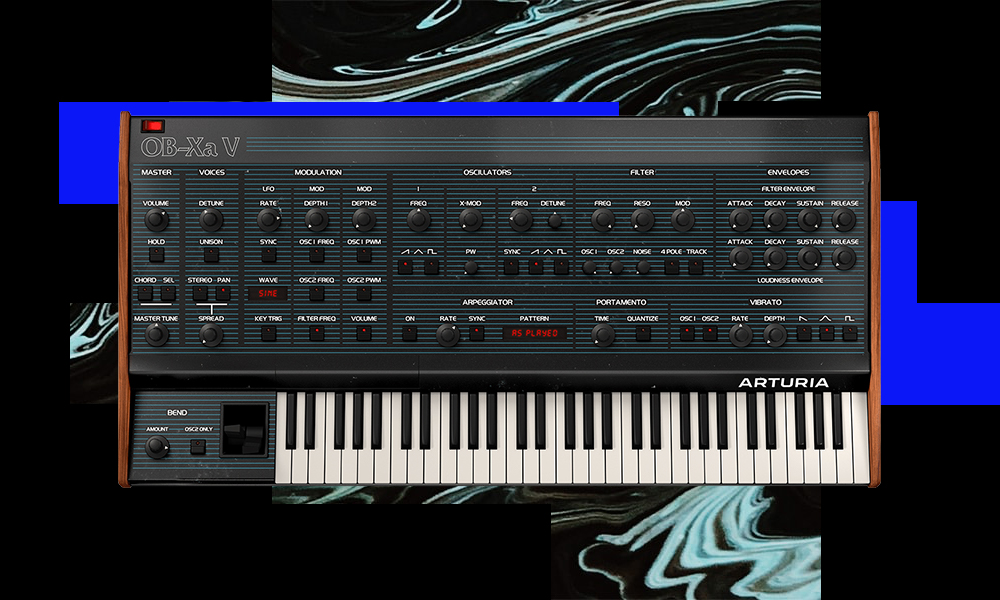
Task: Toggle the filter Track button
Action: click(696, 267)
